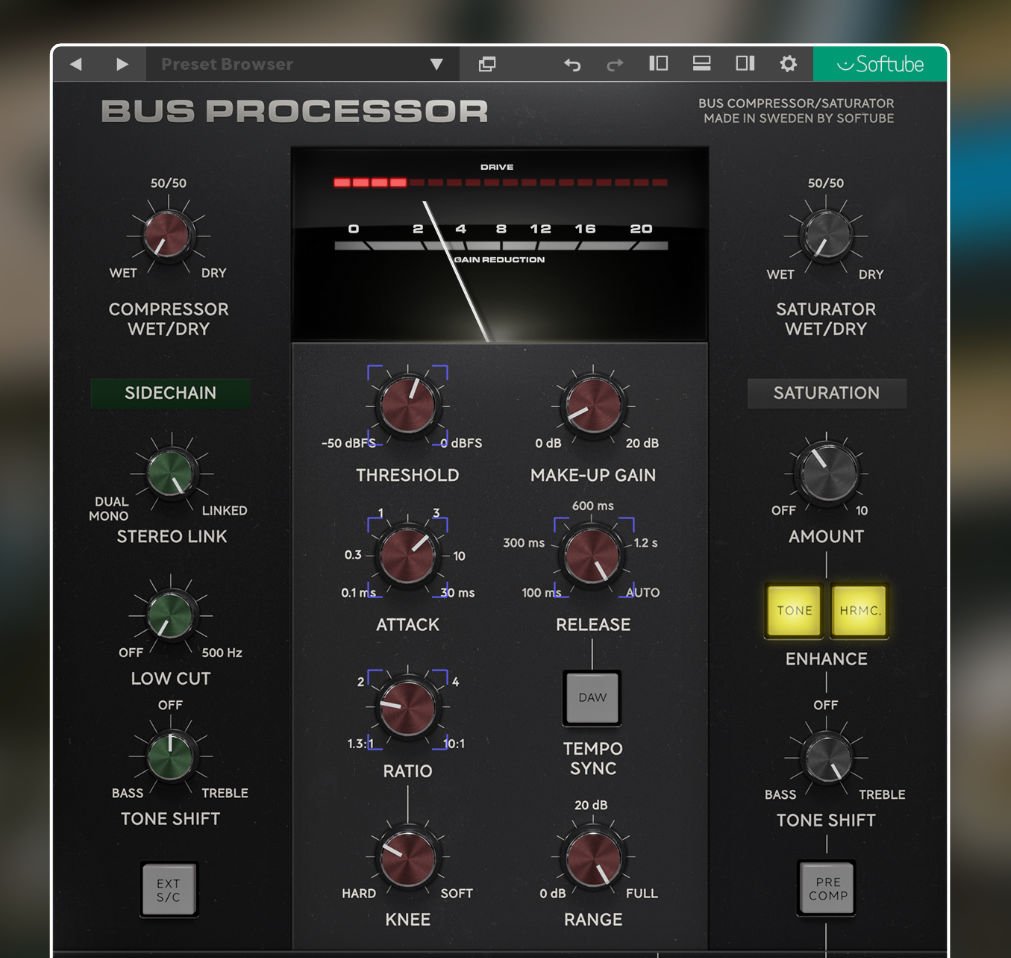This screenshot has height=958, width=1011.
Task: Click the '-50 dBFS' threshold label
Action: tap(348, 443)
